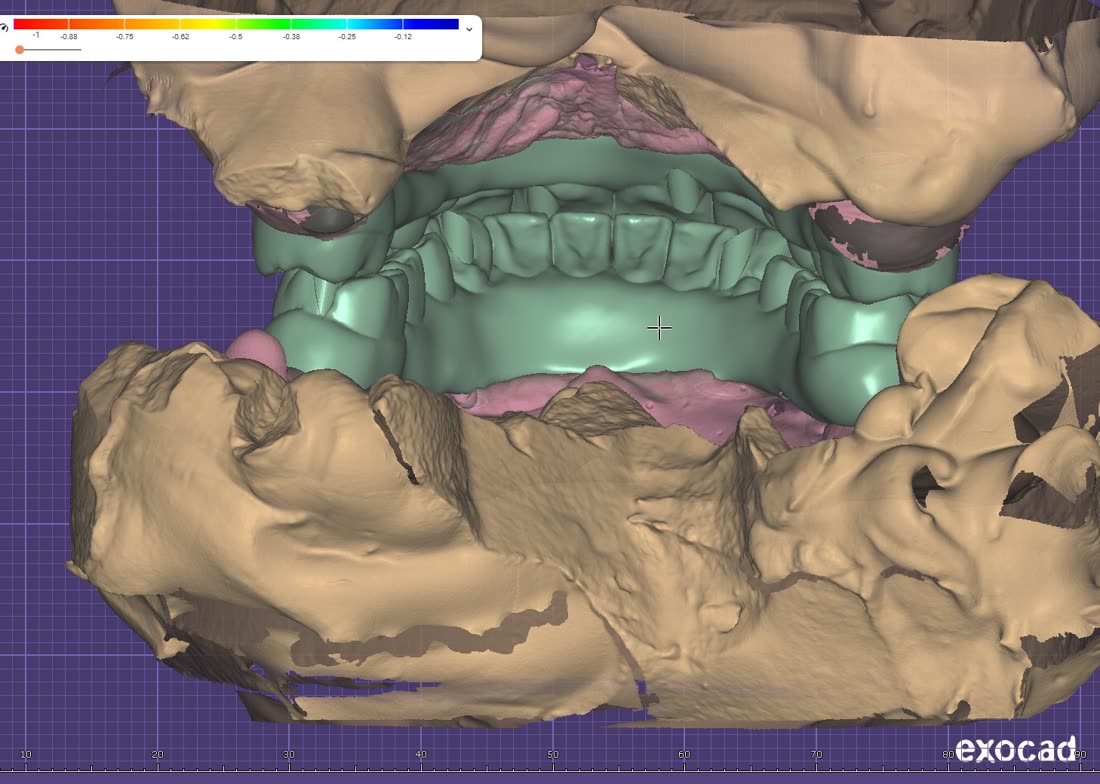The height and width of the screenshot is (784, 1100).
Task: Click the orange distance slider handle
Action: click(x=20, y=50)
